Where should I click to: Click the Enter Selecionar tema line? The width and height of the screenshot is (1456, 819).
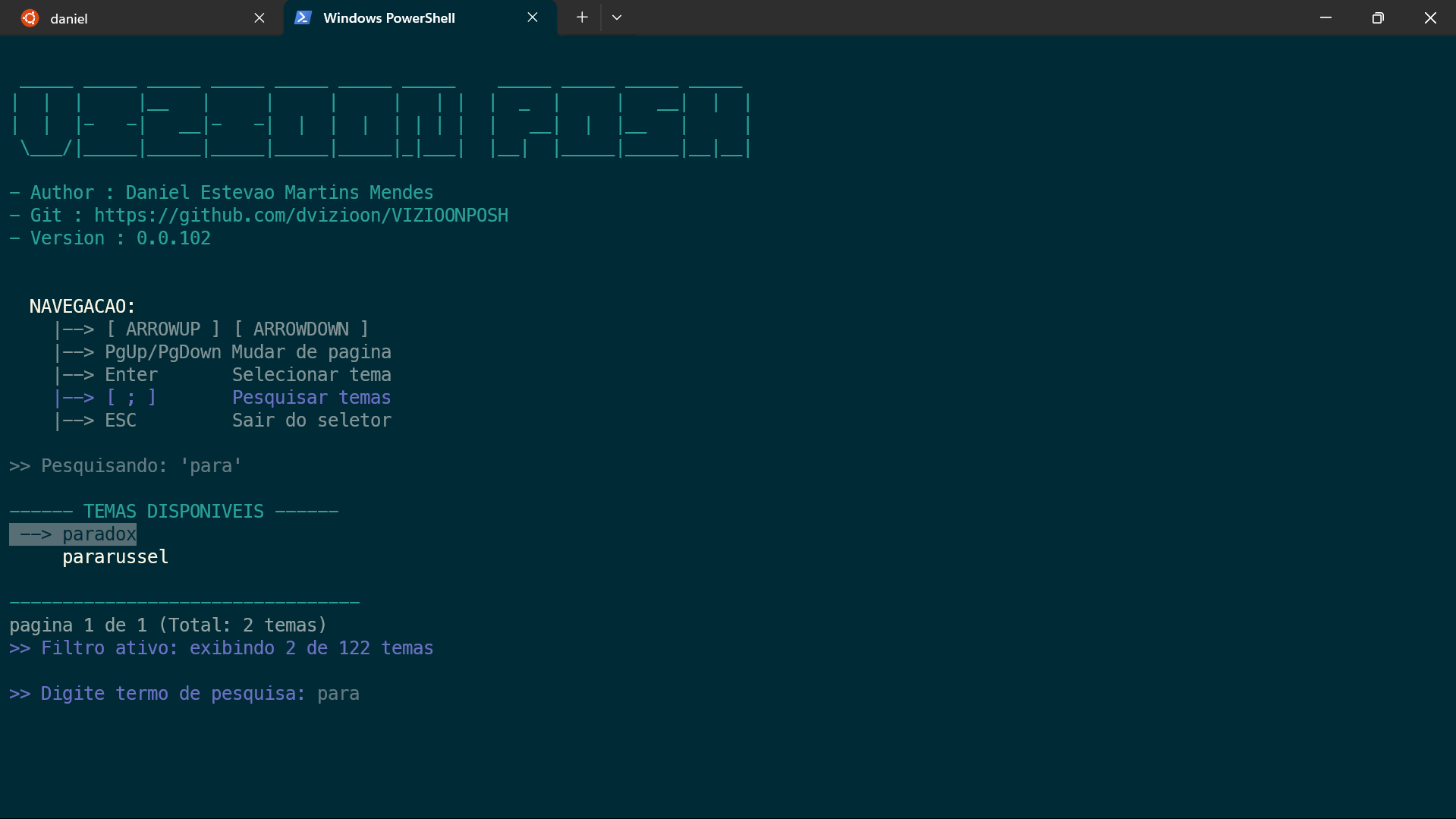click(222, 375)
